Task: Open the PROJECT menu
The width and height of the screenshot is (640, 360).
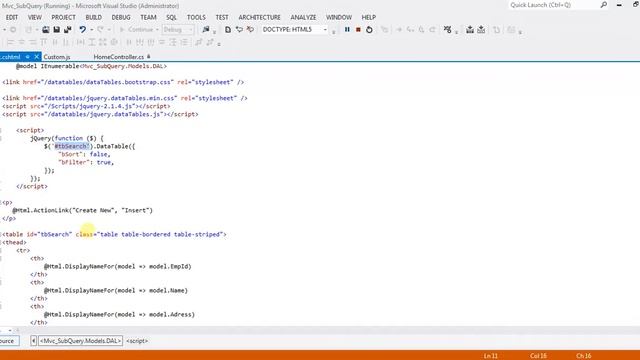Action: (x=63, y=17)
